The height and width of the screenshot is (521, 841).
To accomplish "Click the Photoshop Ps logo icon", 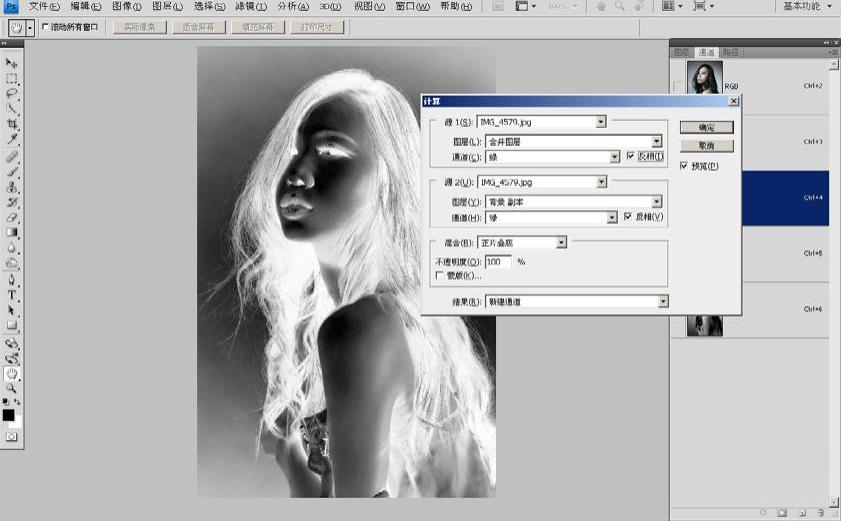I will [x=11, y=6].
